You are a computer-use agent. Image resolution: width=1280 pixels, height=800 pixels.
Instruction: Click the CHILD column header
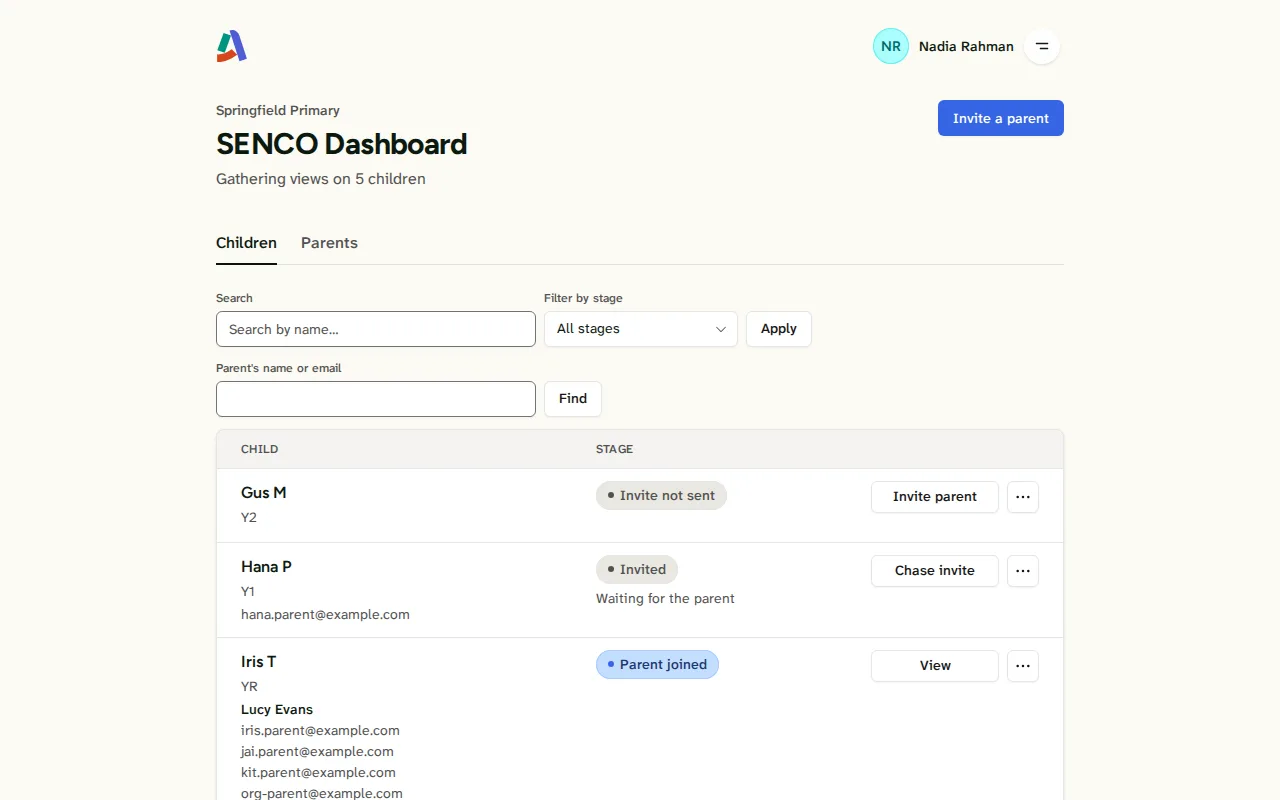(x=260, y=450)
